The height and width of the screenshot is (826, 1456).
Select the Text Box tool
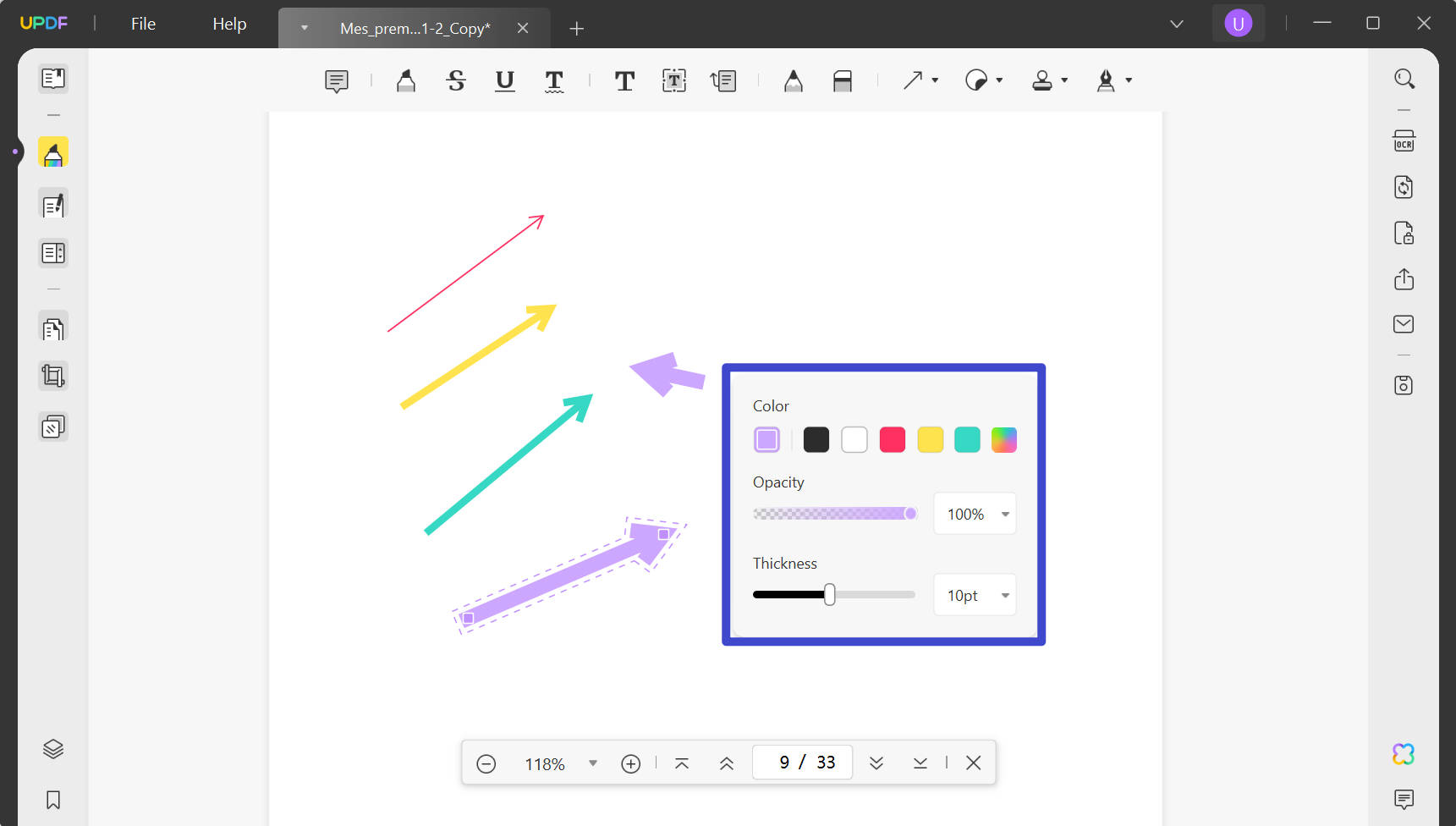tap(674, 80)
